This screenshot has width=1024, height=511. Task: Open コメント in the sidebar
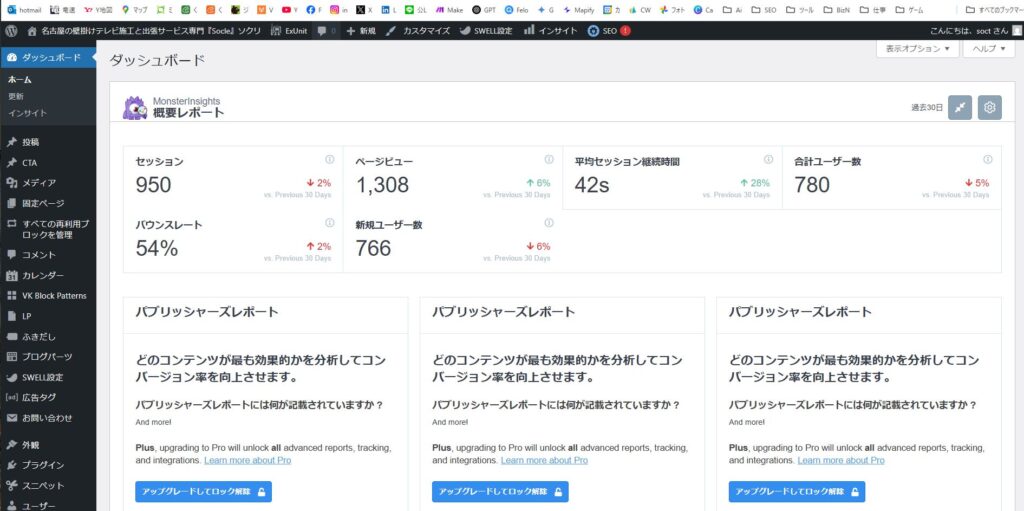pyautogui.click(x=48, y=255)
